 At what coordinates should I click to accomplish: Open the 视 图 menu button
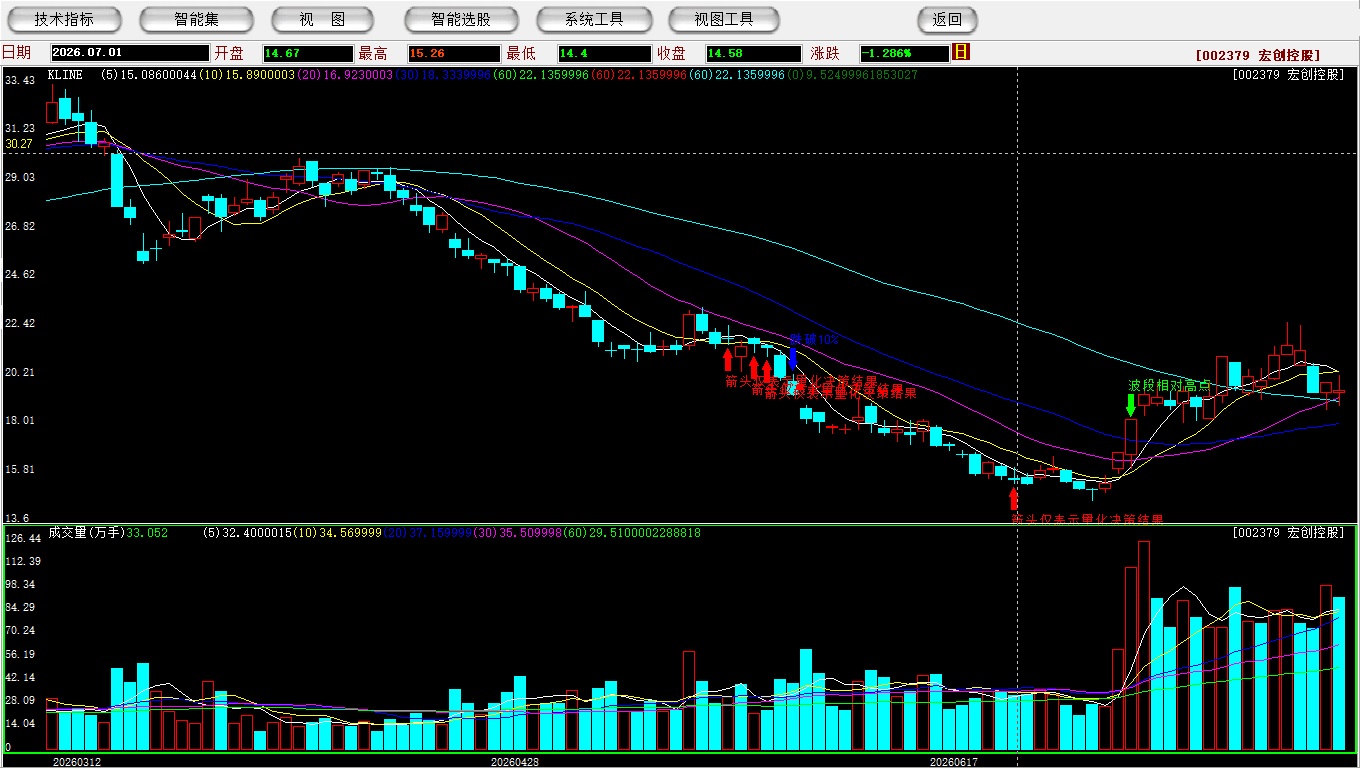click(323, 19)
